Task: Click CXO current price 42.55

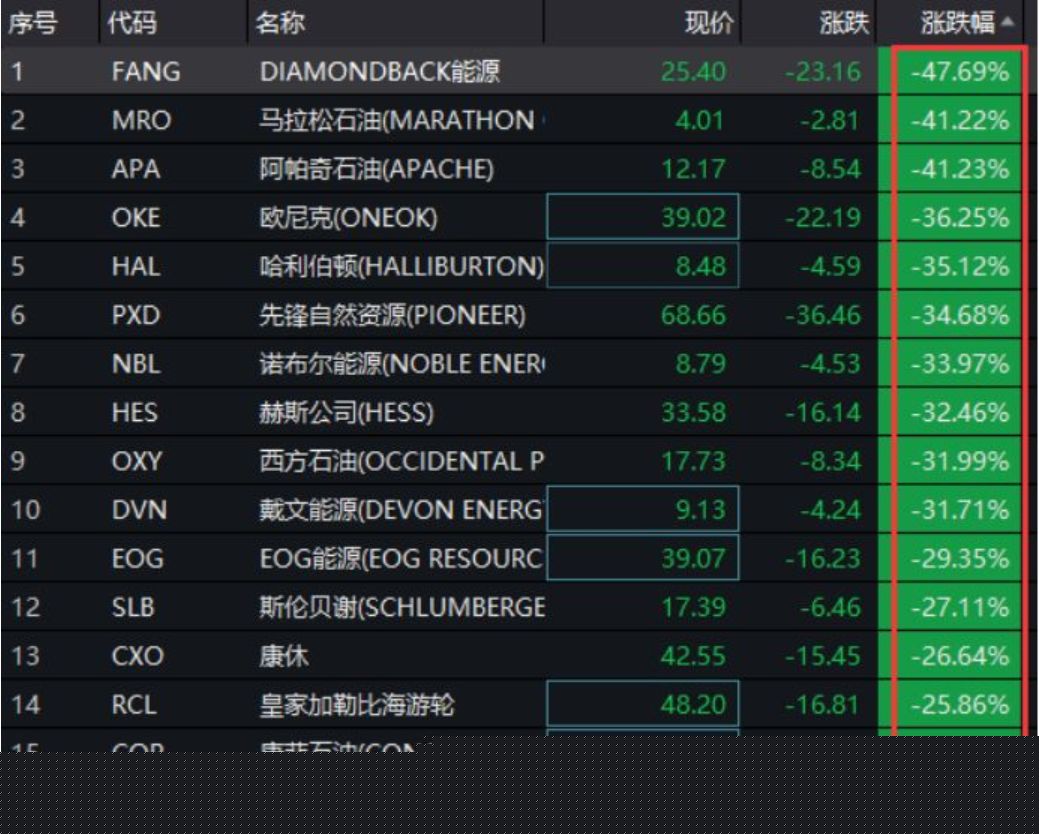Action: pyautogui.click(x=693, y=656)
